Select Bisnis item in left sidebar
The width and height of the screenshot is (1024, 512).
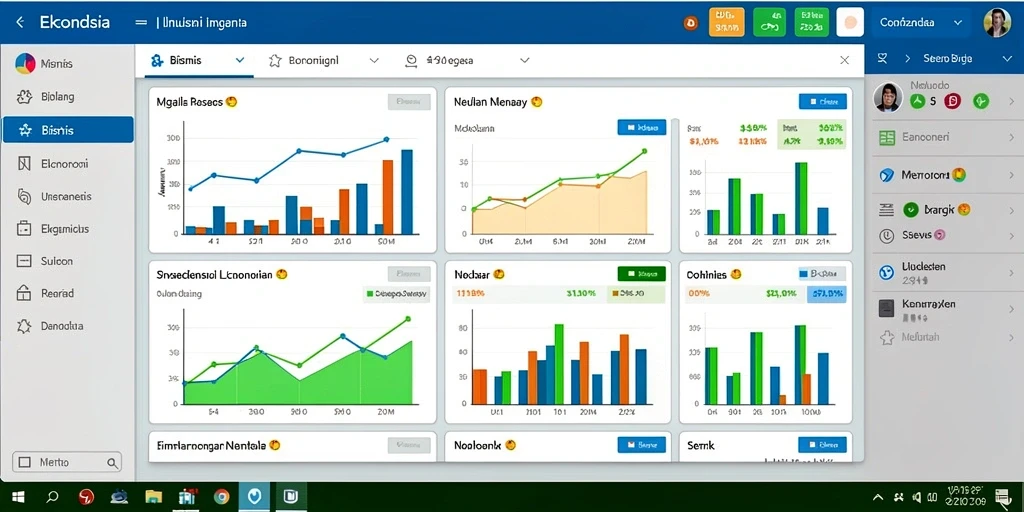coord(68,130)
